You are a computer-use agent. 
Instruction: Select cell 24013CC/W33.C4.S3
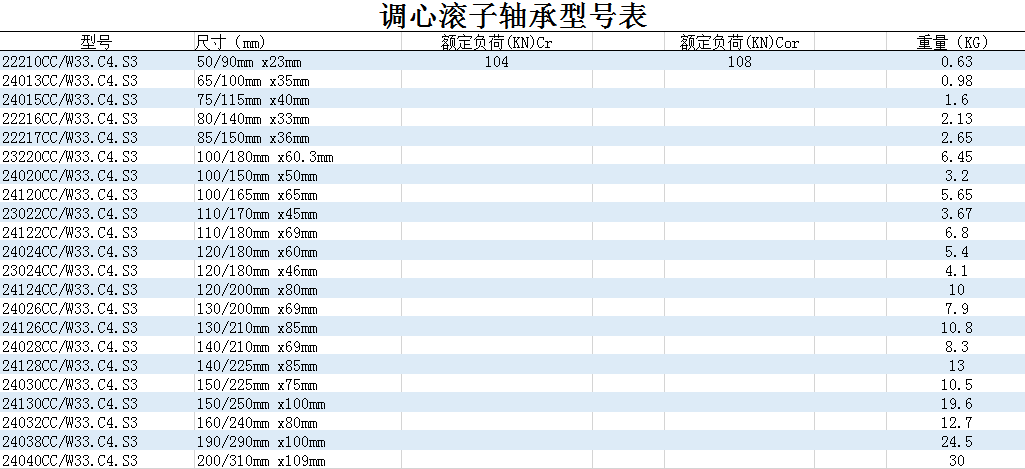click(70, 81)
